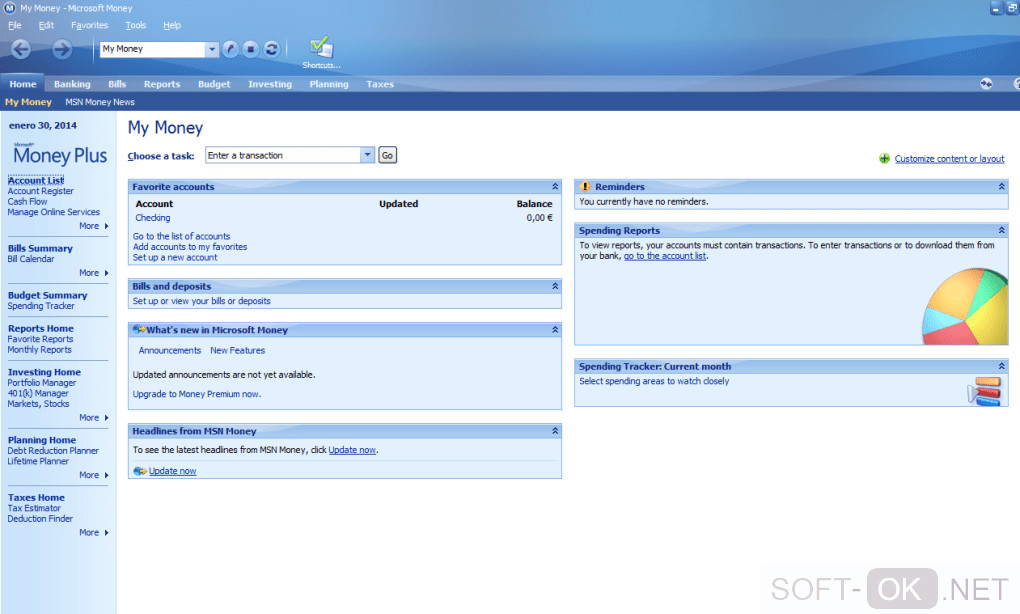Click Customize content or layout link
1020x614 pixels.
click(x=949, y=159)
